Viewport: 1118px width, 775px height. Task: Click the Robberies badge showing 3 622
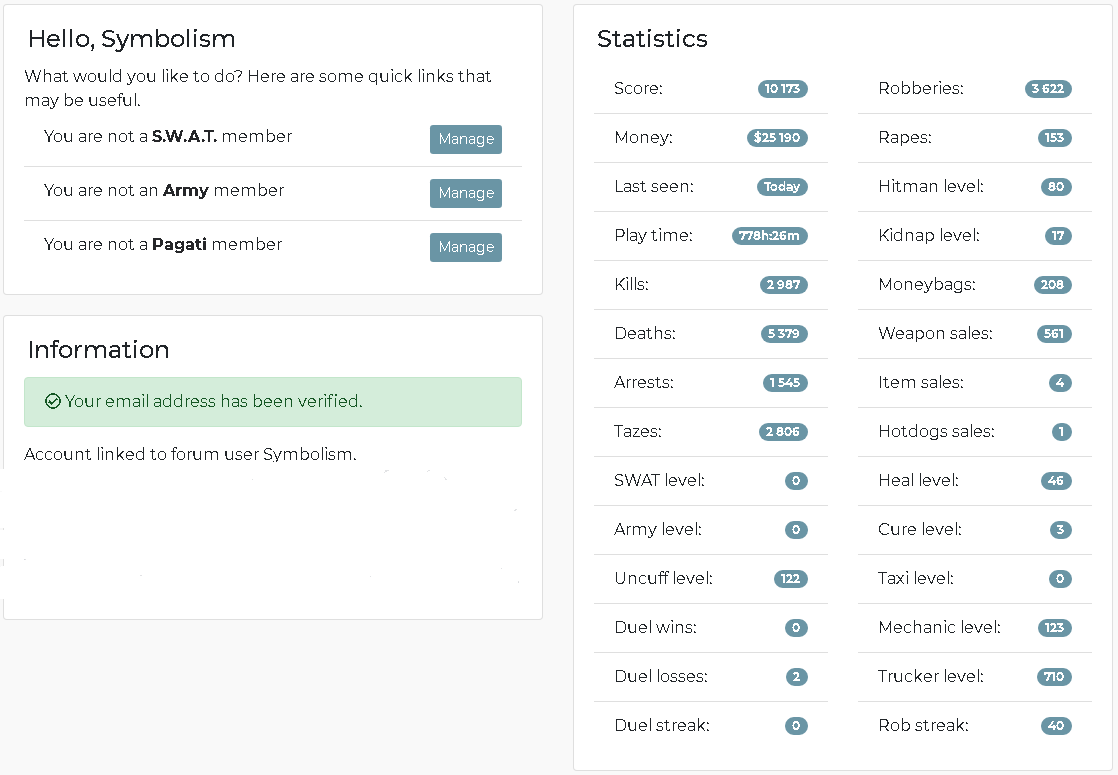pos(1047,88)
